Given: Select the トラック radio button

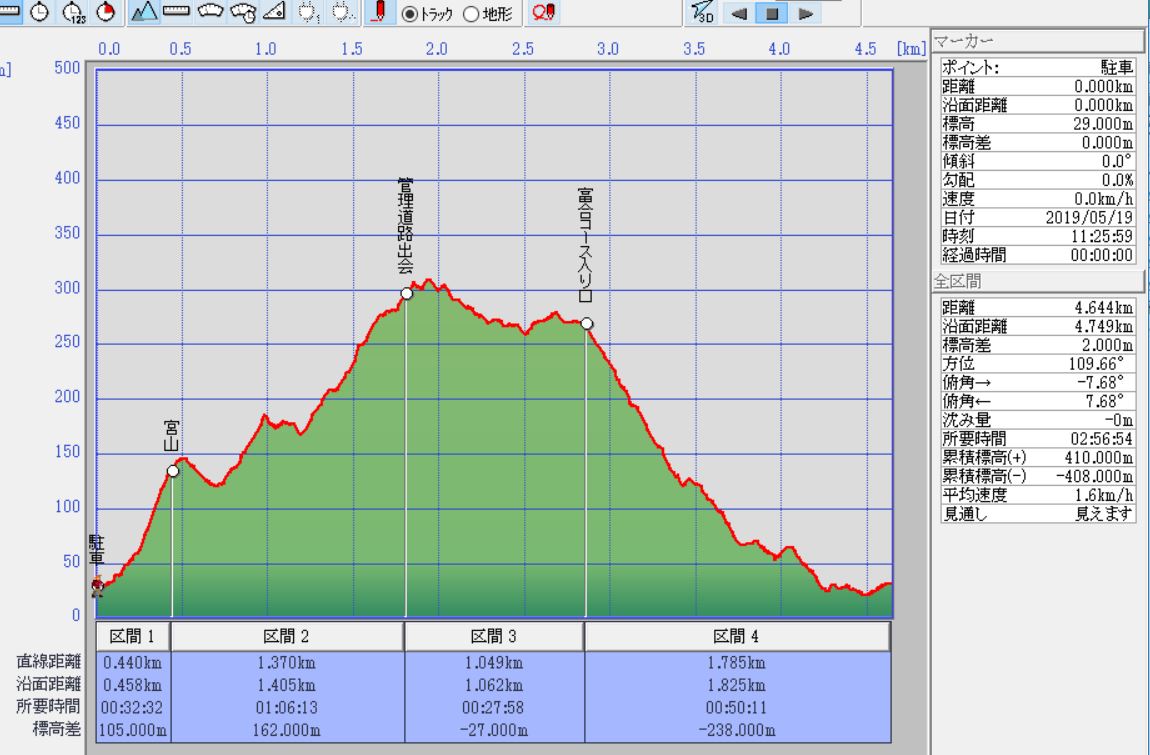Looking at the screenshot, I should pos(410,14).
